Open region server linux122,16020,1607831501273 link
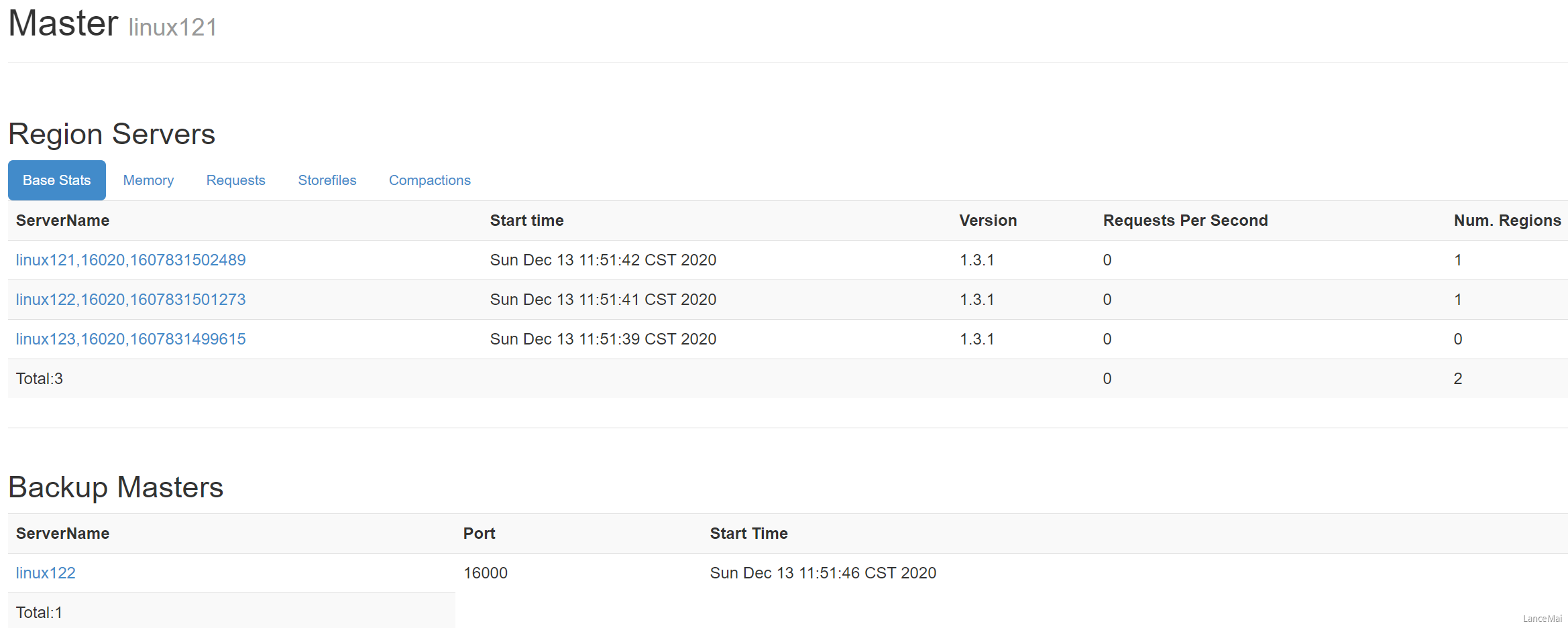The image size is (1568, 628). click(131, 300)
